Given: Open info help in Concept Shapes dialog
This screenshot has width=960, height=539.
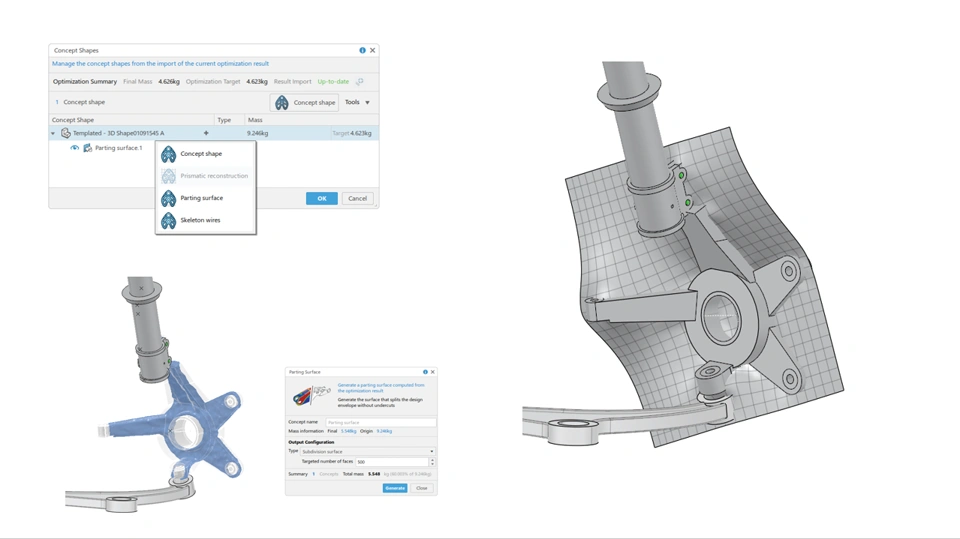Looking at the screenshot, I should click(362, 50).
